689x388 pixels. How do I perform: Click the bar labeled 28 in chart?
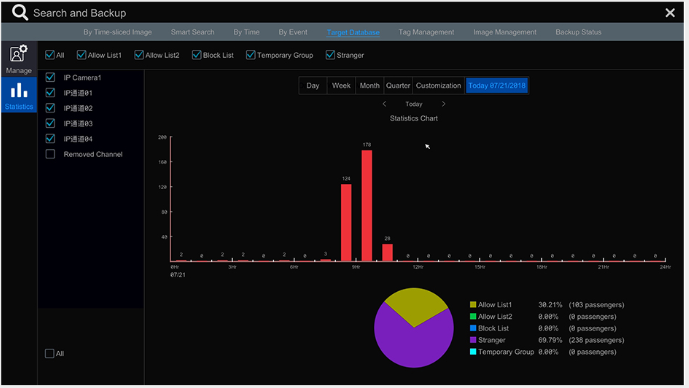point(387,253)
